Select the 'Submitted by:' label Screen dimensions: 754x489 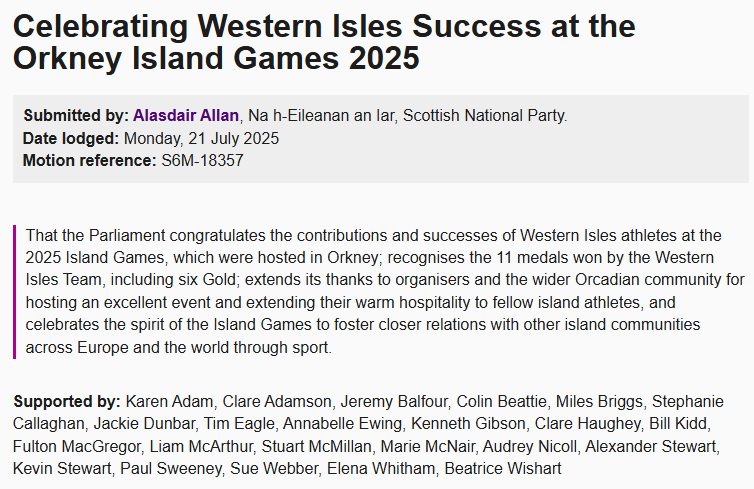(x=76, y=116)
